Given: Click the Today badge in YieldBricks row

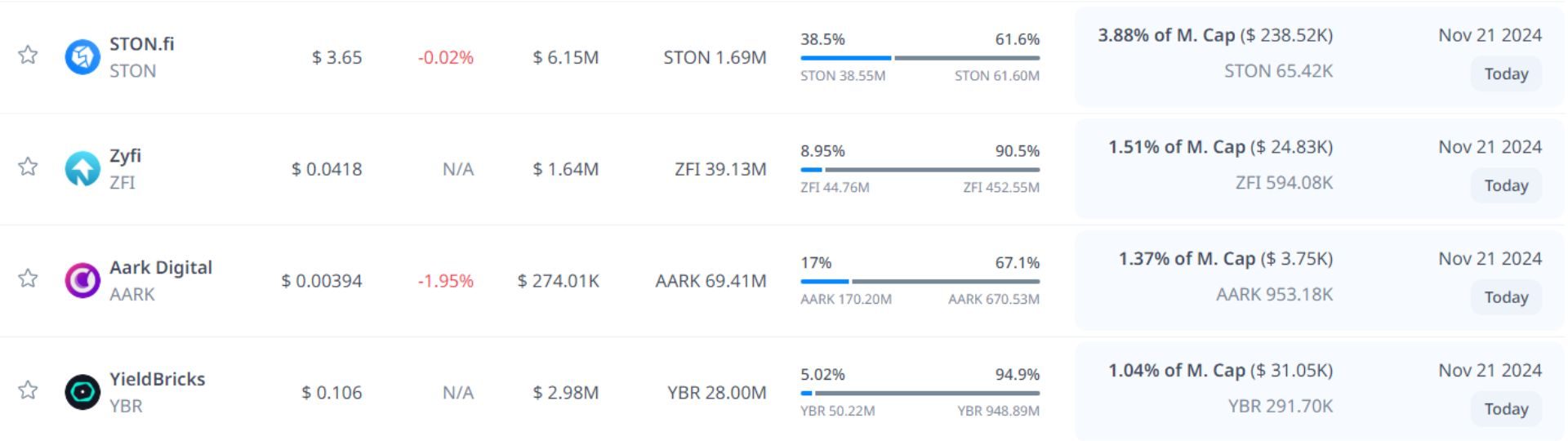Looking at the screenshot, I should pos(1506,409).
